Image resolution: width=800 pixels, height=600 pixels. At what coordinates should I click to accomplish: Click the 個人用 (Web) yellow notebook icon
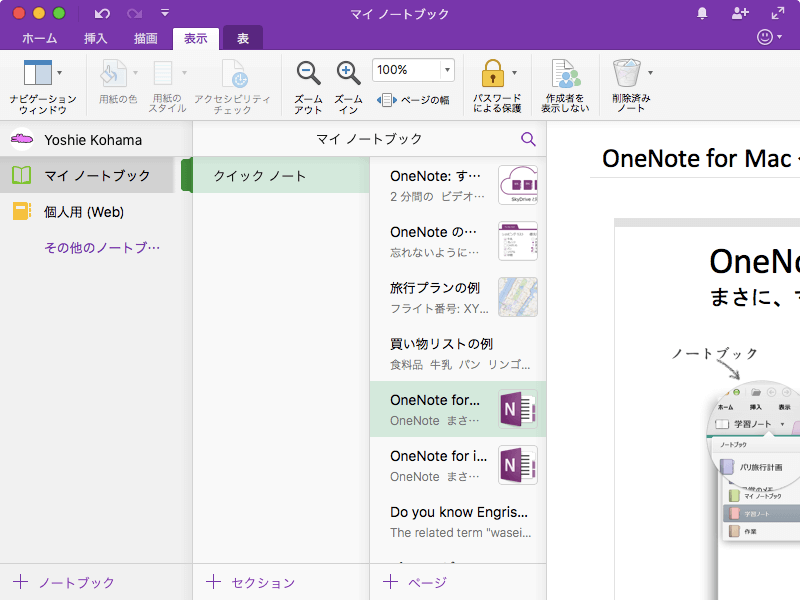coord(21,211)
